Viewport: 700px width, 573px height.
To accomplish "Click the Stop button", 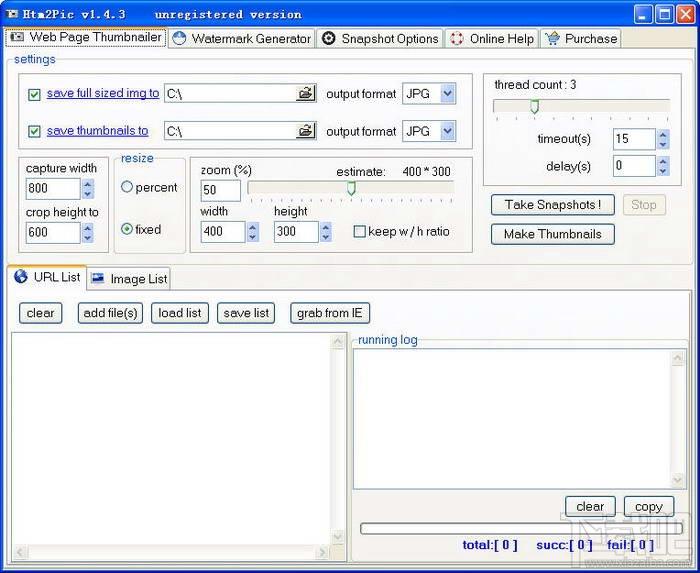I will pos(644,205).
